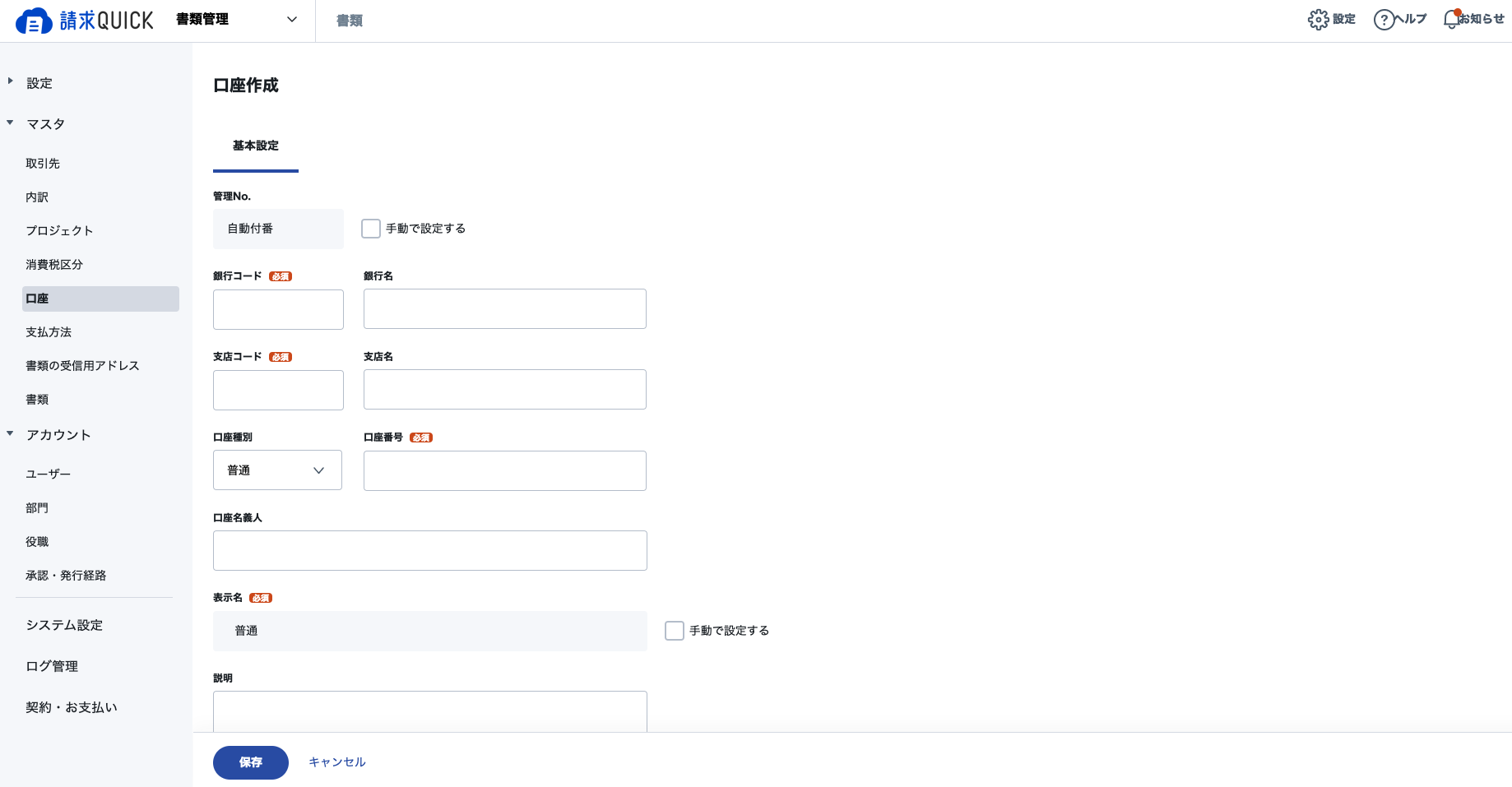Open notifications via the bell icon

(1452, 19)
